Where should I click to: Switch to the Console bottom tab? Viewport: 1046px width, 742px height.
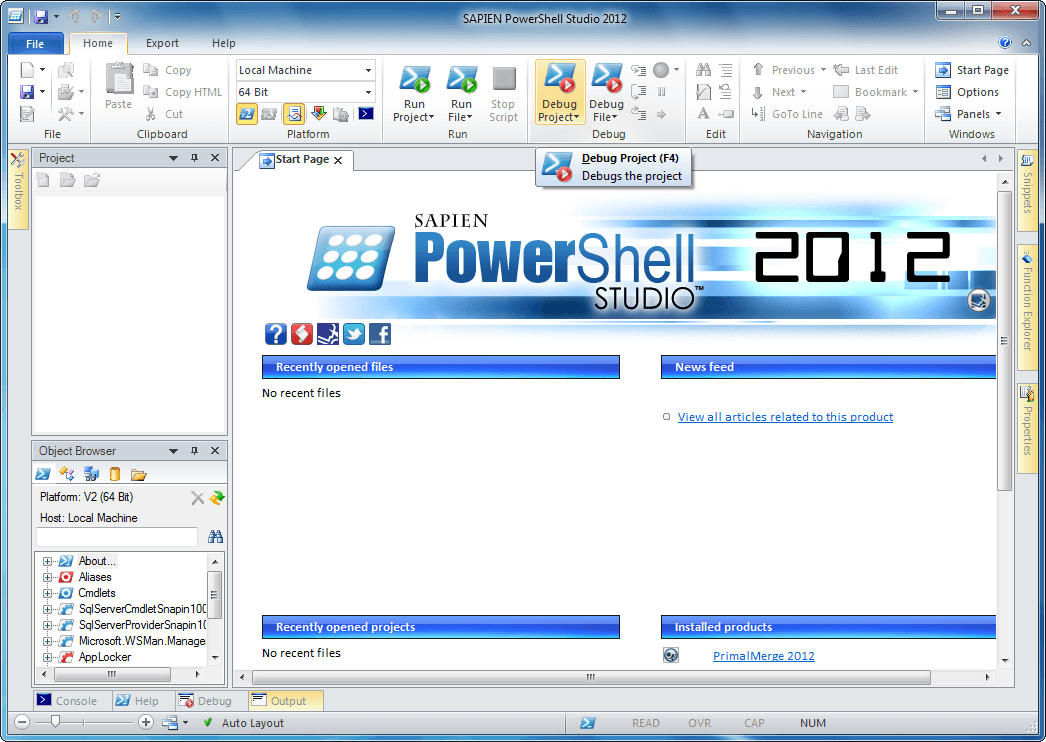(67, 701)
